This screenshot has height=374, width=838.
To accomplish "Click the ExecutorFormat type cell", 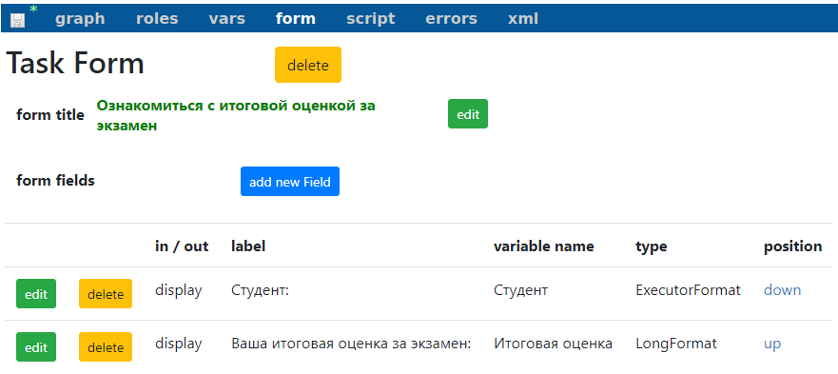I will [688, 290].
